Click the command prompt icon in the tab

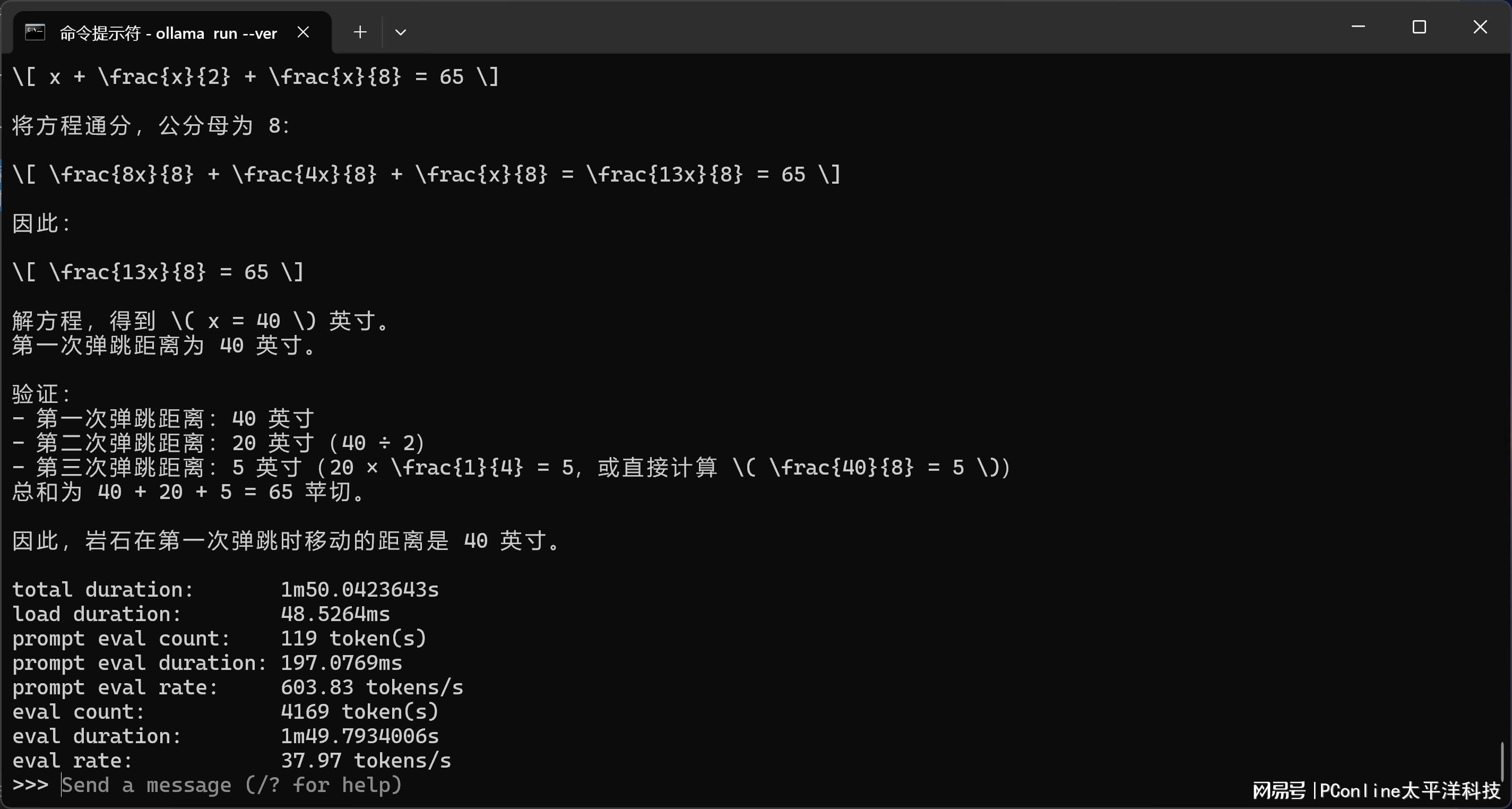pos(34,32)
